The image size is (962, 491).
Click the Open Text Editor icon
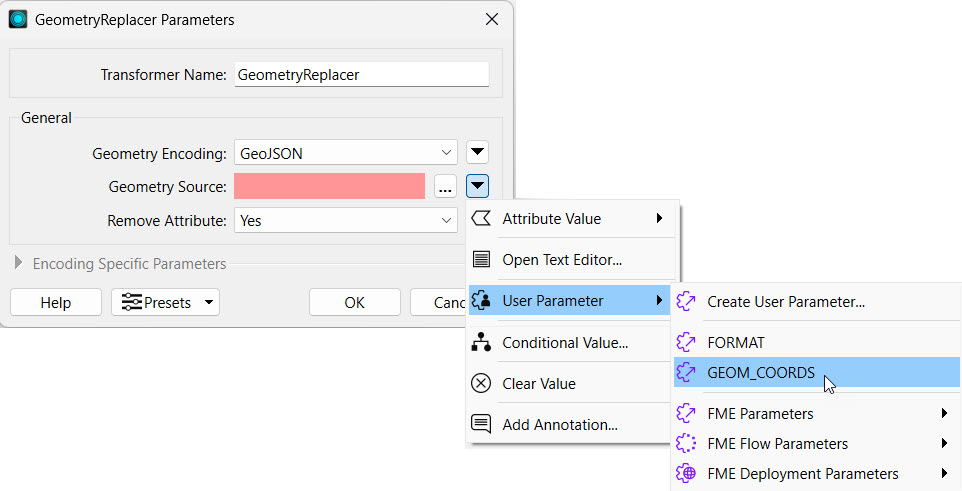click(481, 260)
